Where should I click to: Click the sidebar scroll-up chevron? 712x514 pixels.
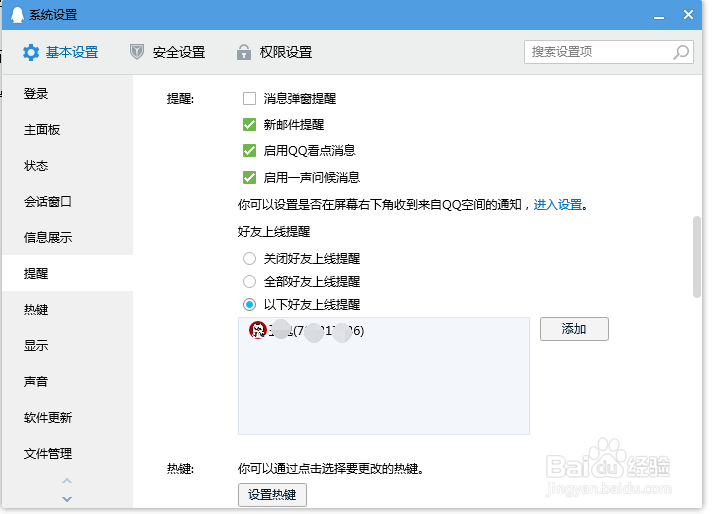[67, 480]
